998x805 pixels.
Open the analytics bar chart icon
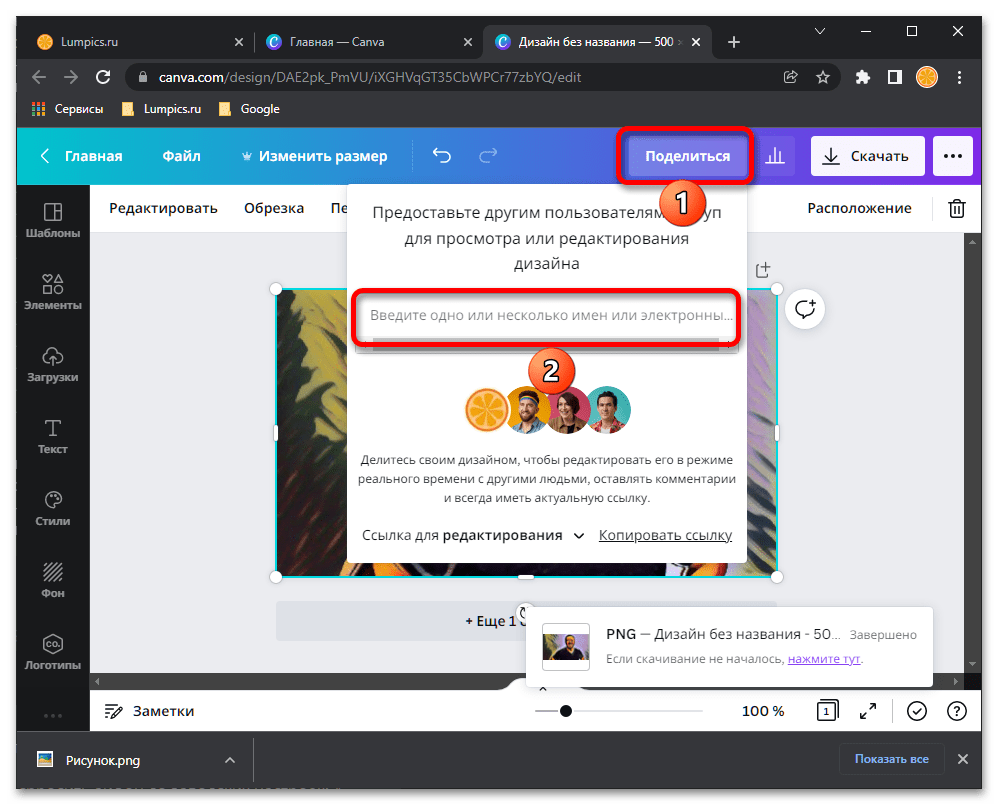(775, 156)
